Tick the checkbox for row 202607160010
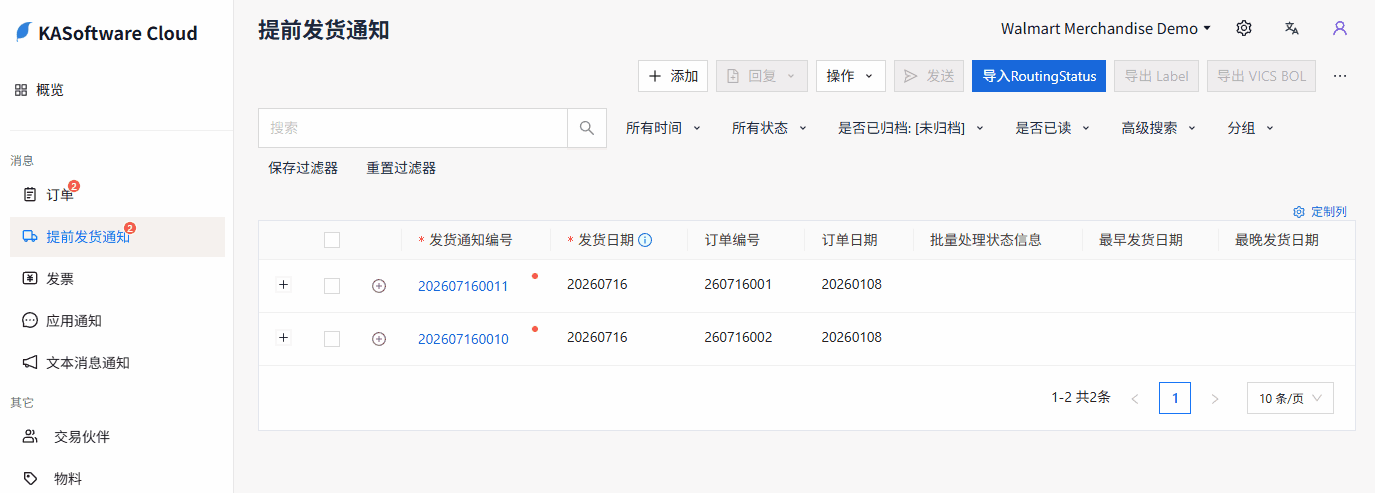 pyautogui.click(x=332, y=339)
